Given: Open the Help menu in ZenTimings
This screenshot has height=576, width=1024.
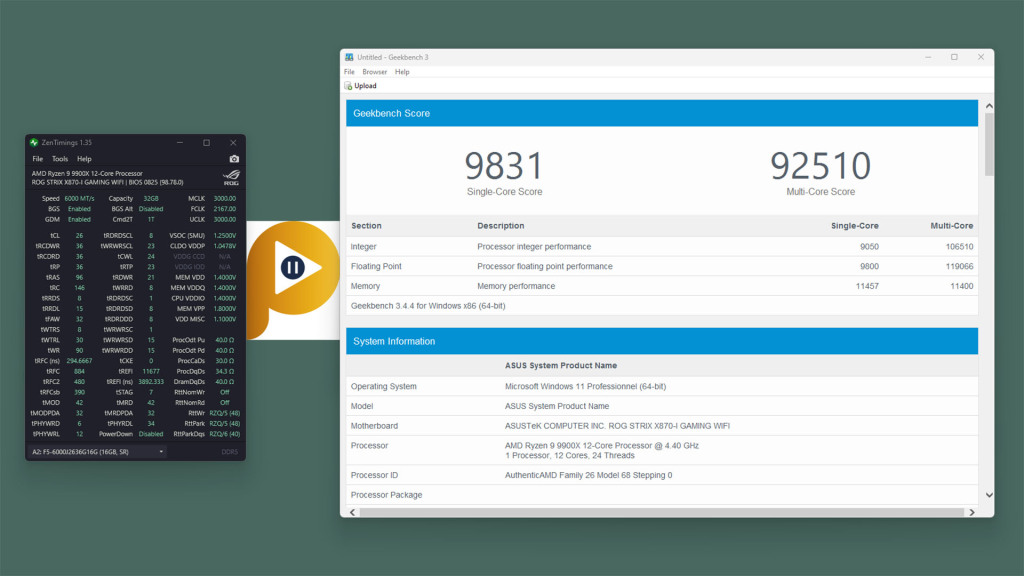Looking at the screenshot, I should tap(84, 159).
